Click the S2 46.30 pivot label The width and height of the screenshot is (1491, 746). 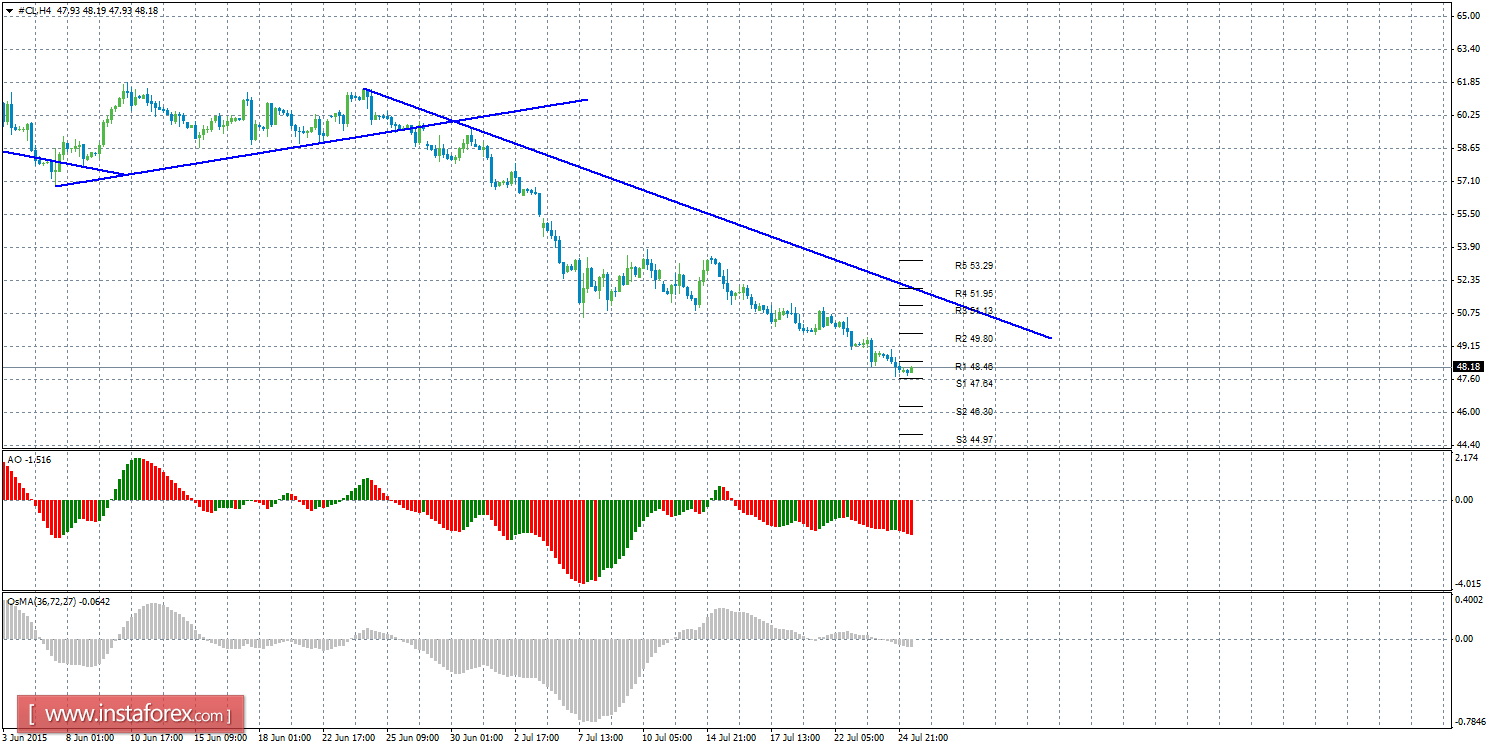974,412
